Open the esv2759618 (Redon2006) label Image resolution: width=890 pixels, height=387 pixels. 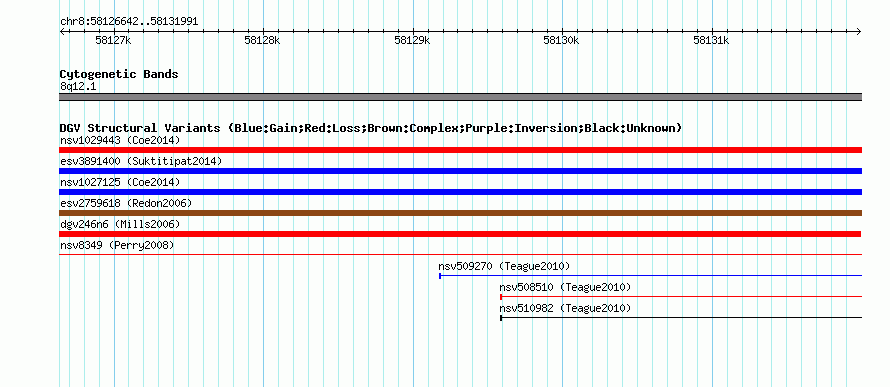[126, 203]
